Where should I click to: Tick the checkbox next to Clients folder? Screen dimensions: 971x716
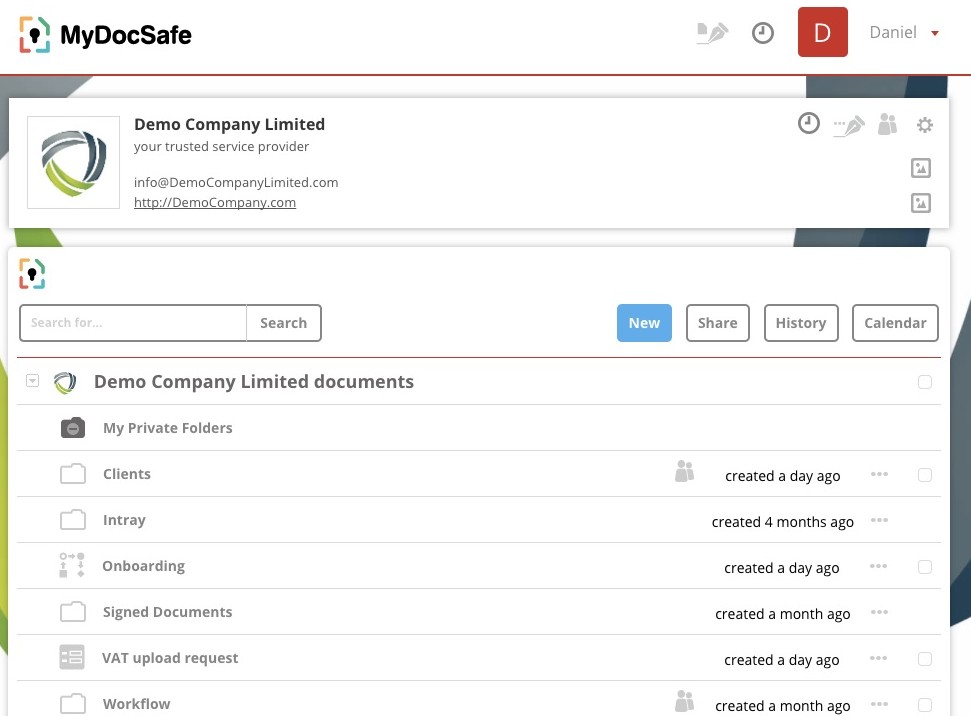pos(925,475)
